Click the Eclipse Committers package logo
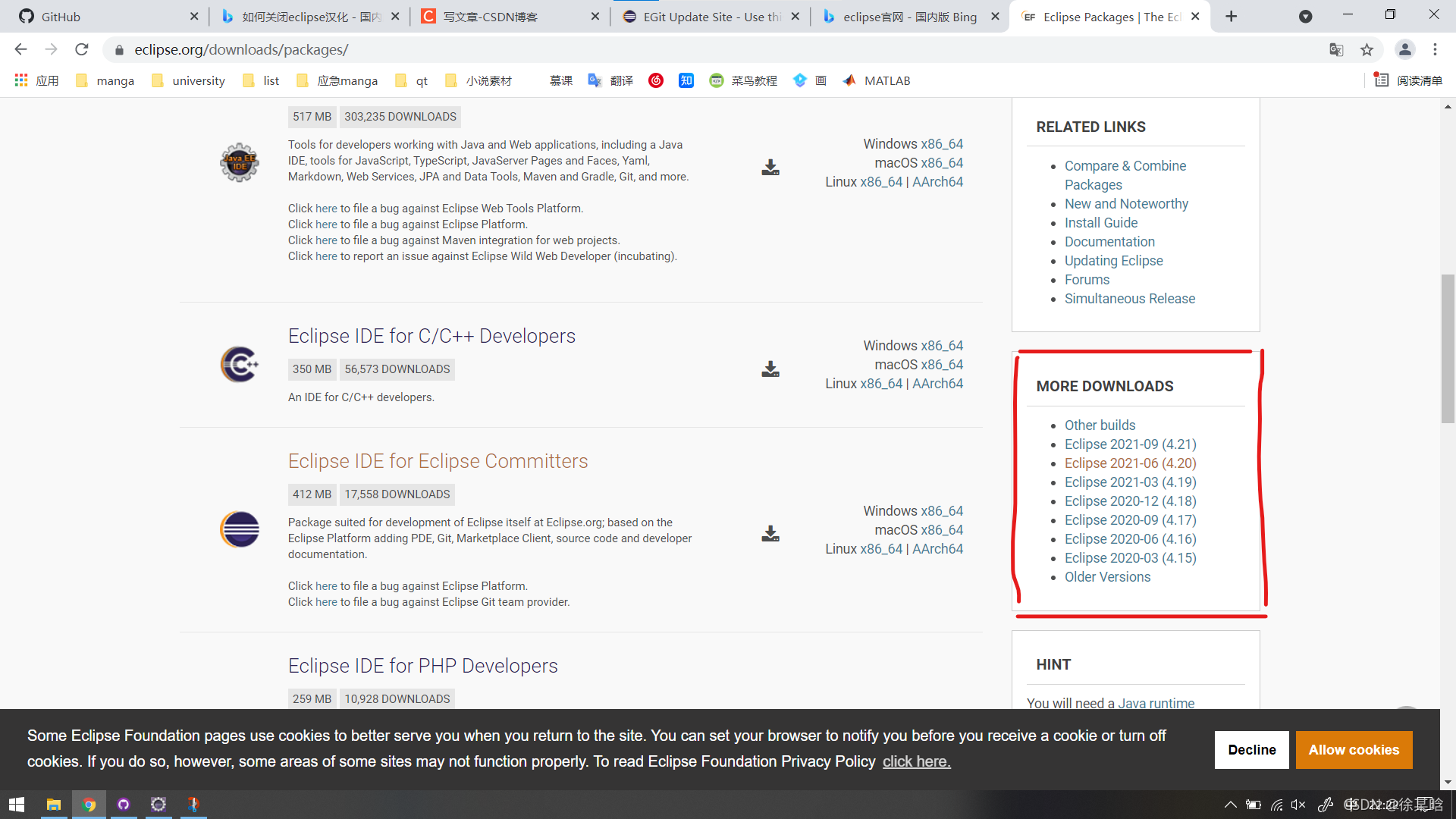The height and width of the screenshot is (819, 1456). point(239,529)
